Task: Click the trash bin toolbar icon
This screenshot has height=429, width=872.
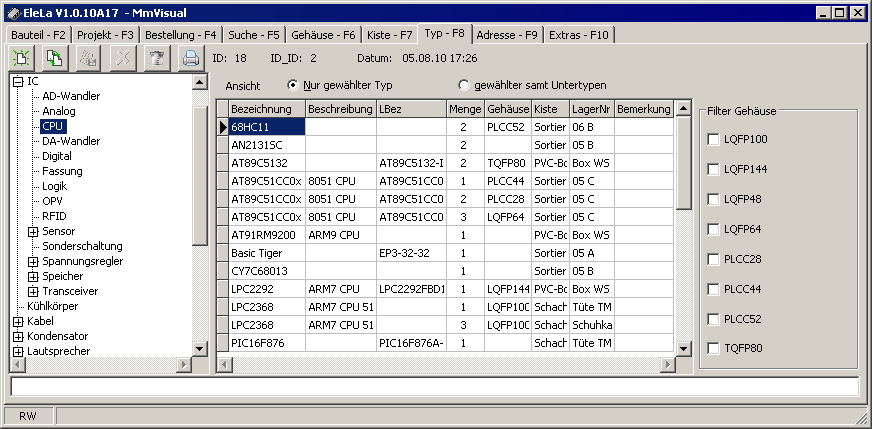Action: pos(155,58)
